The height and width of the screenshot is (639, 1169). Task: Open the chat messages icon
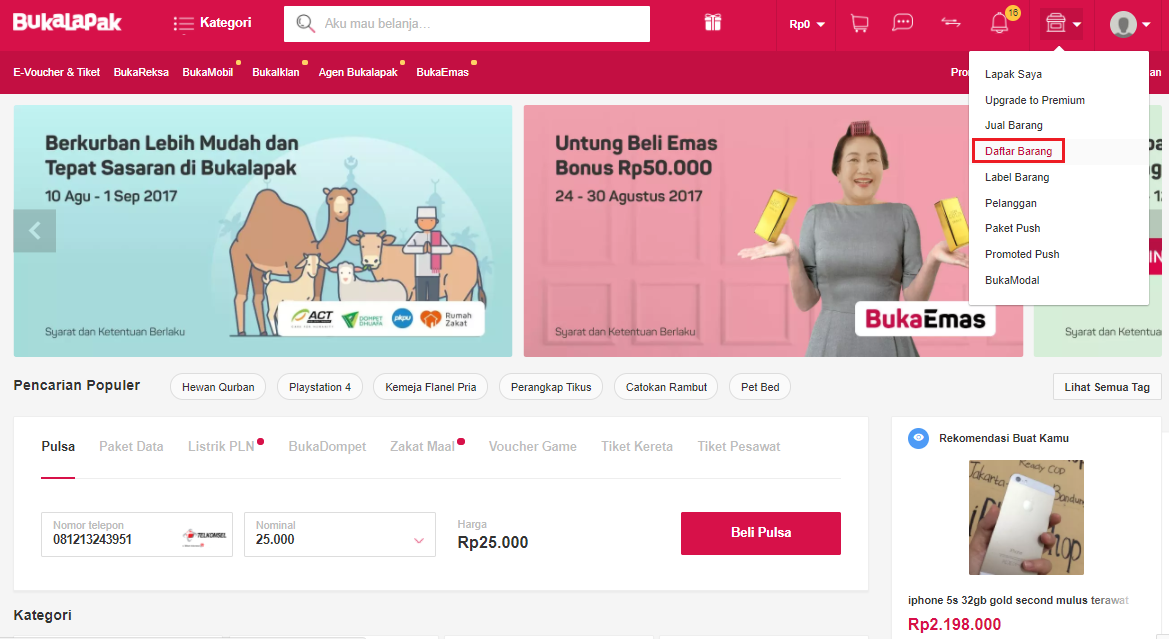[903, 23]
